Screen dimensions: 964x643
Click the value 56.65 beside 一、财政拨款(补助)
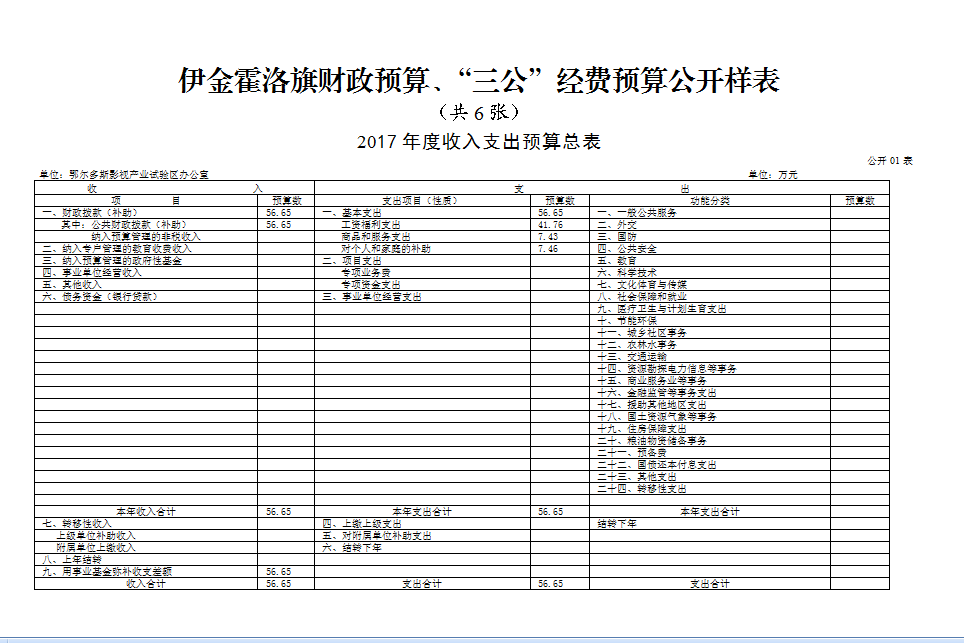coord(279,213)
